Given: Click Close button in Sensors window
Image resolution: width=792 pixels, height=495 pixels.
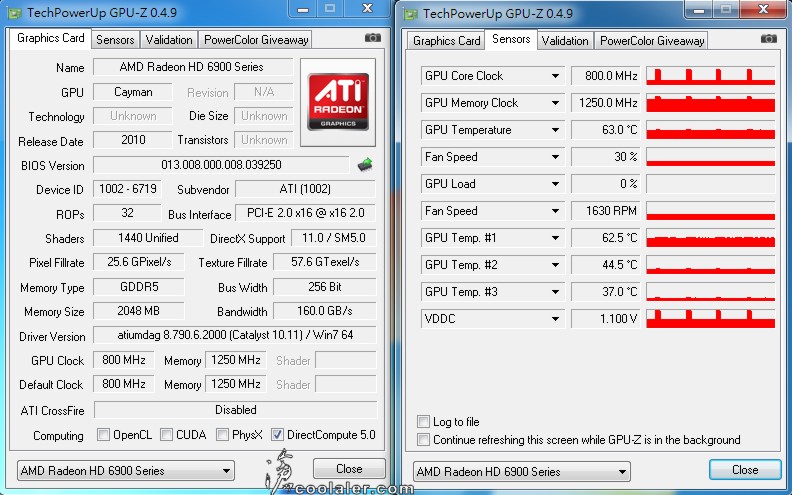Looking at the screenshot, I should click(x=745, y=470).
